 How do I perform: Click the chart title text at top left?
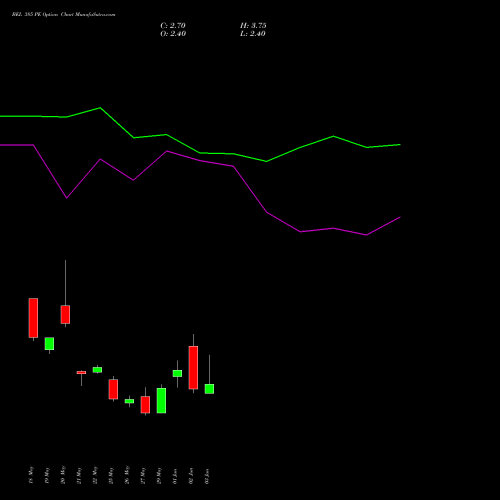point(63,15)
